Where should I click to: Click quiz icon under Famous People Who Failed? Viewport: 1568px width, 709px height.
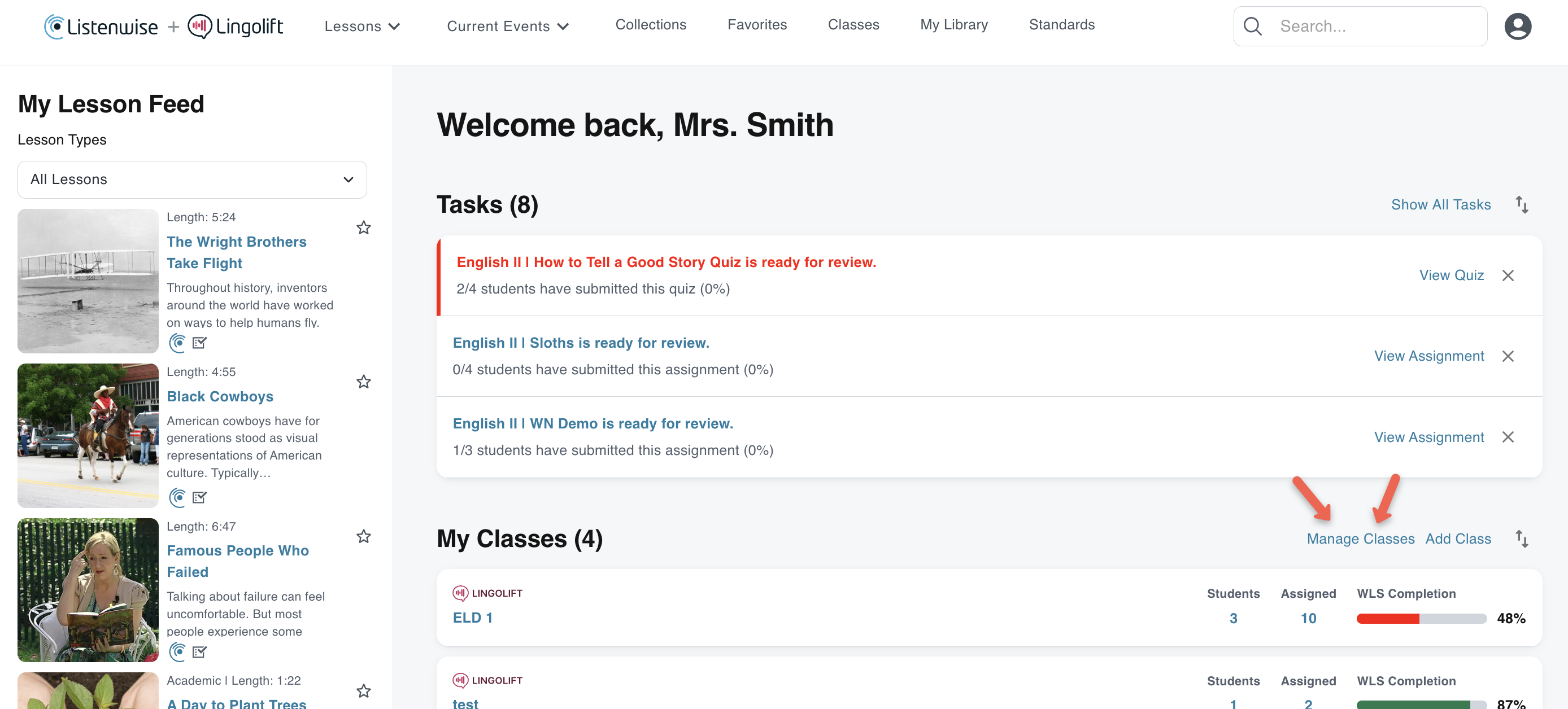[199, 652]
